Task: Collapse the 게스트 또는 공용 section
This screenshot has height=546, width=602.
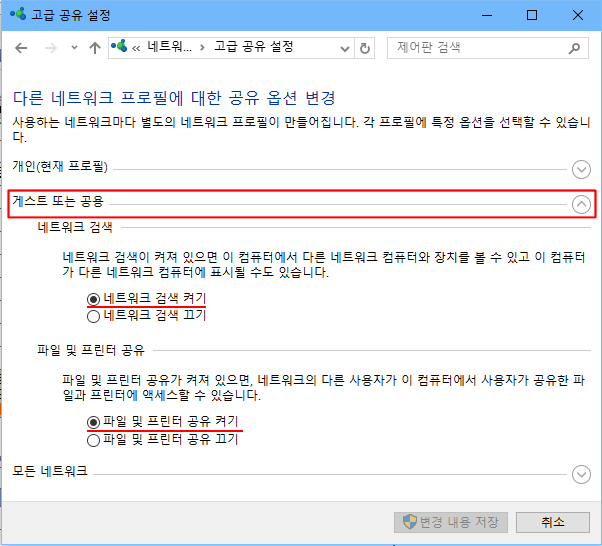Action: pyautogui.click(x=581, y=204)
